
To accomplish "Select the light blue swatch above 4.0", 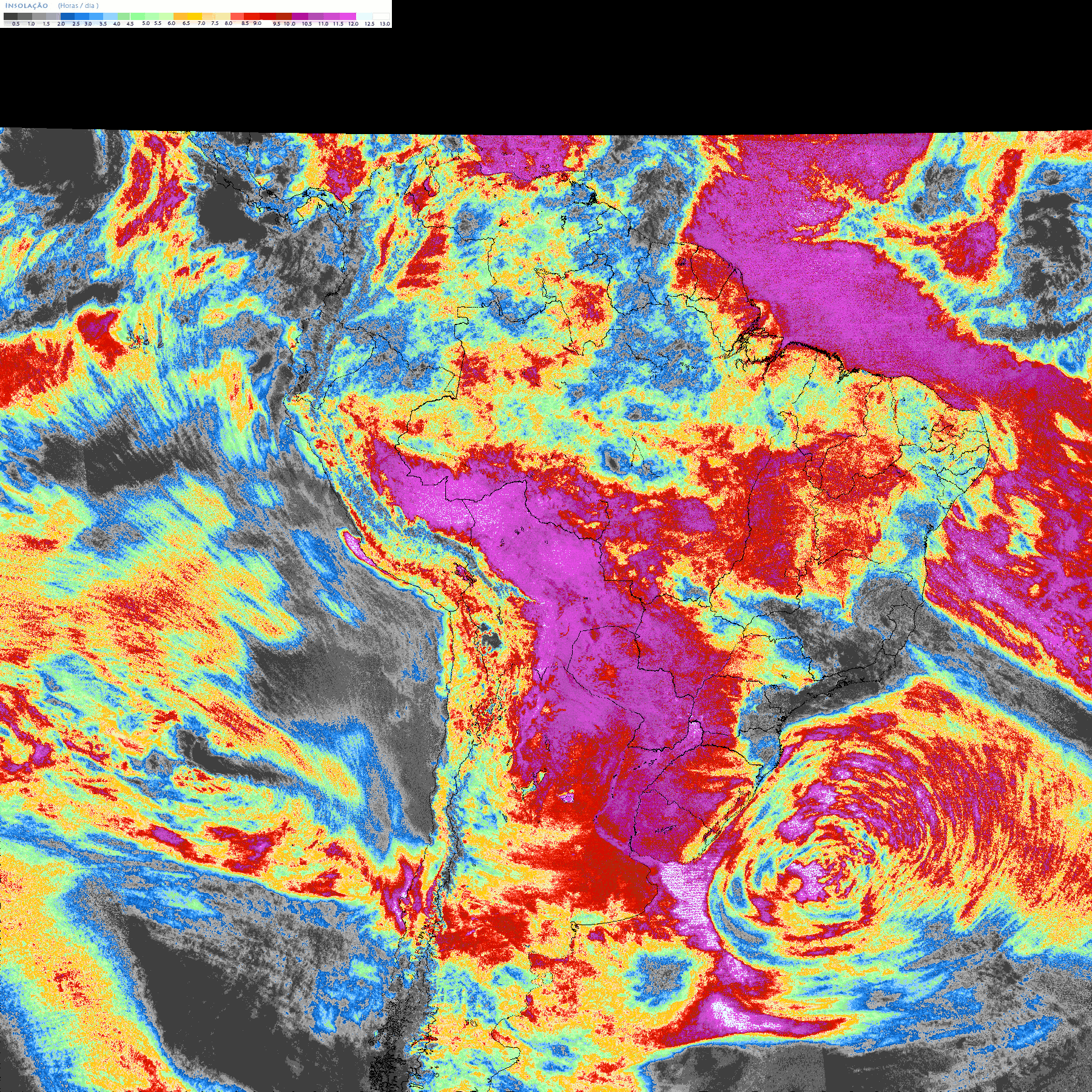I will coord(110,16).
